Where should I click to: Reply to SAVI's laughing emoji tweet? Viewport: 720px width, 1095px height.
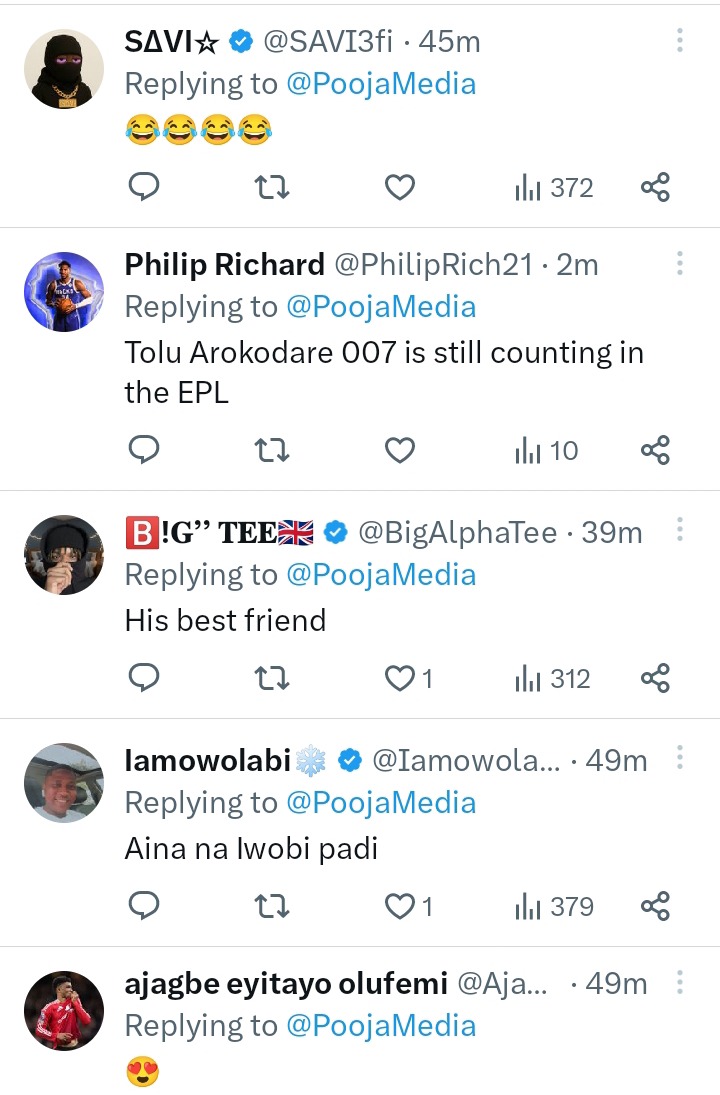[145, 187]
